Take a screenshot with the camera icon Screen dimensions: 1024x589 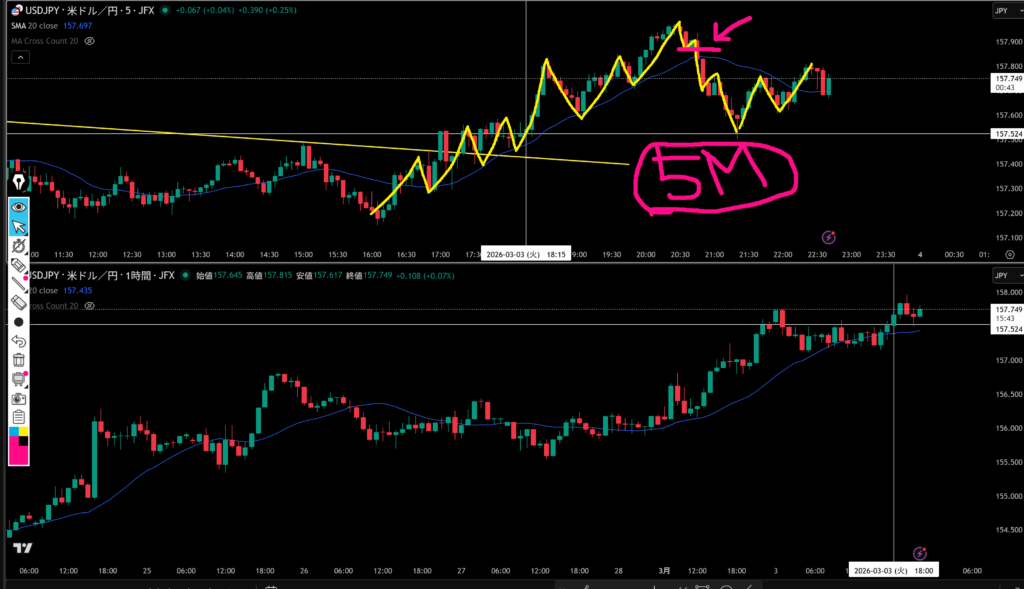click(x=18, y=398)
